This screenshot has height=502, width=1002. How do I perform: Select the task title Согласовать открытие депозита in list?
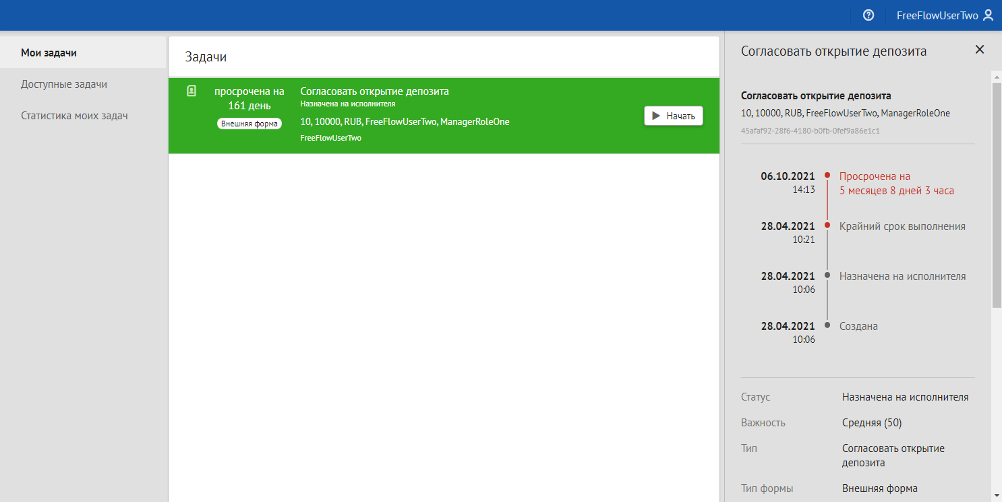pyautogui.click(x=374, y=91)
